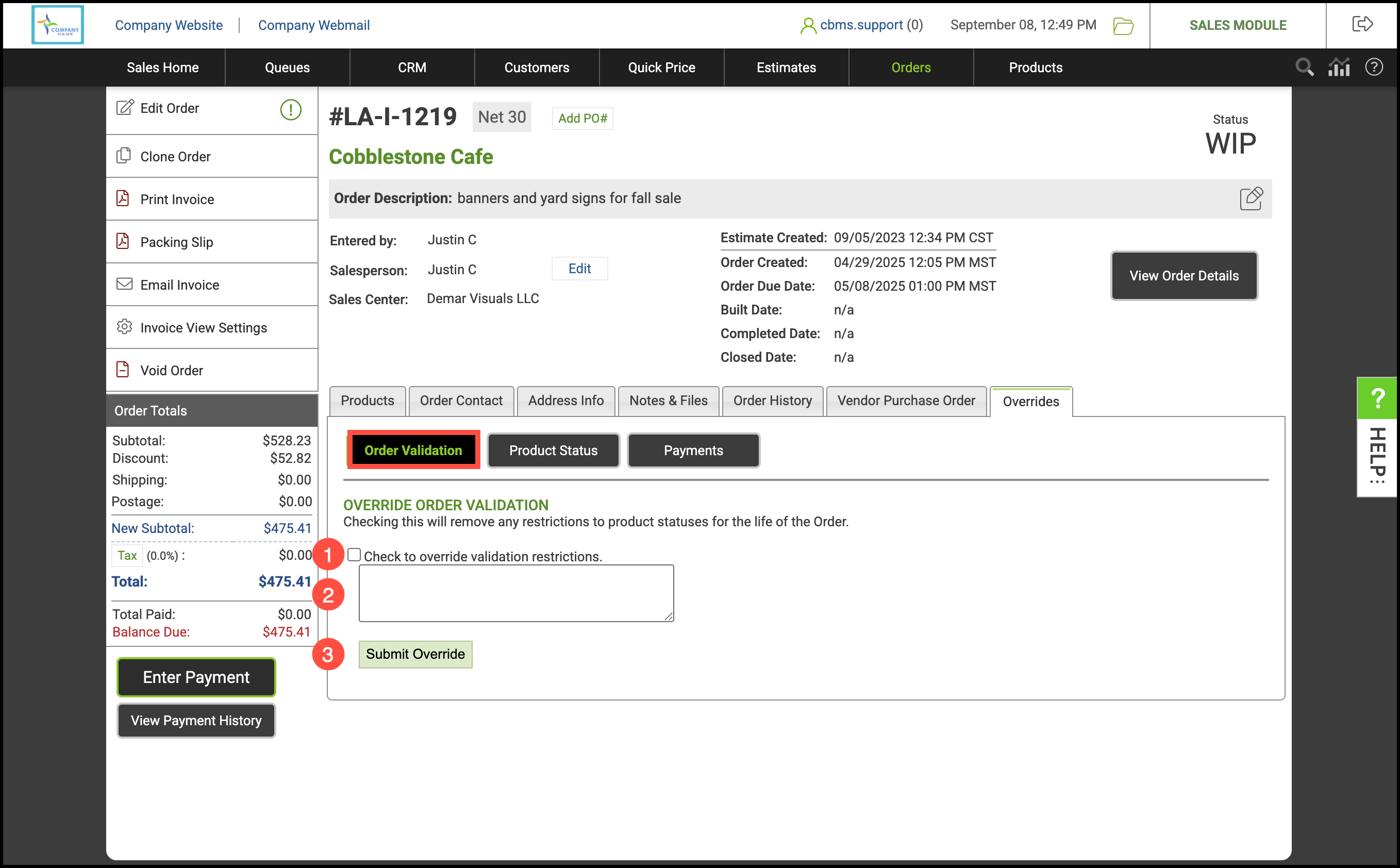Click the Enter Payment button
Image resolution: width=1400 pixels, height=868 pixels.
coord(196,677)
